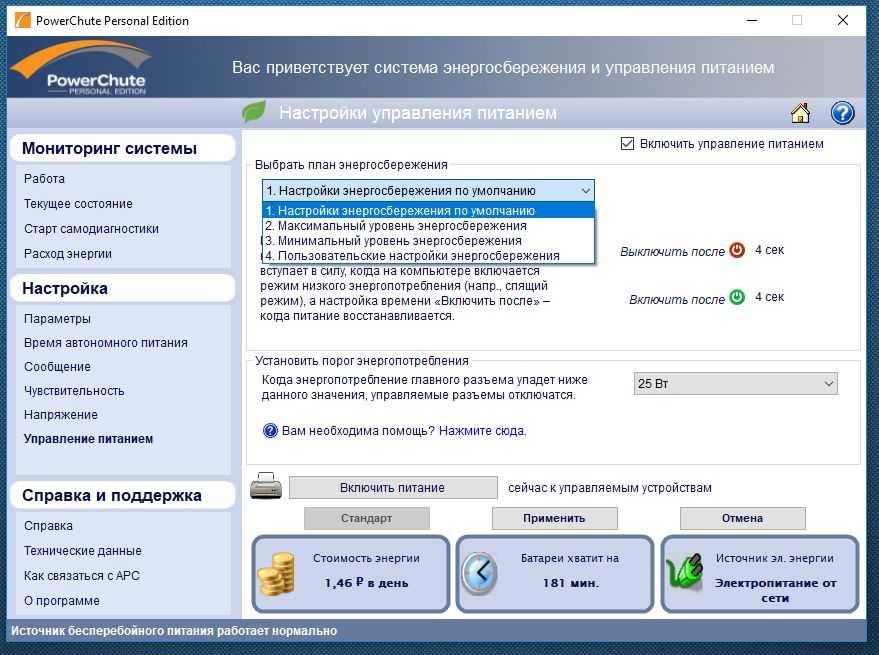Click the energy cost coins icon
The image size is (879, 655).
[277, 576]
